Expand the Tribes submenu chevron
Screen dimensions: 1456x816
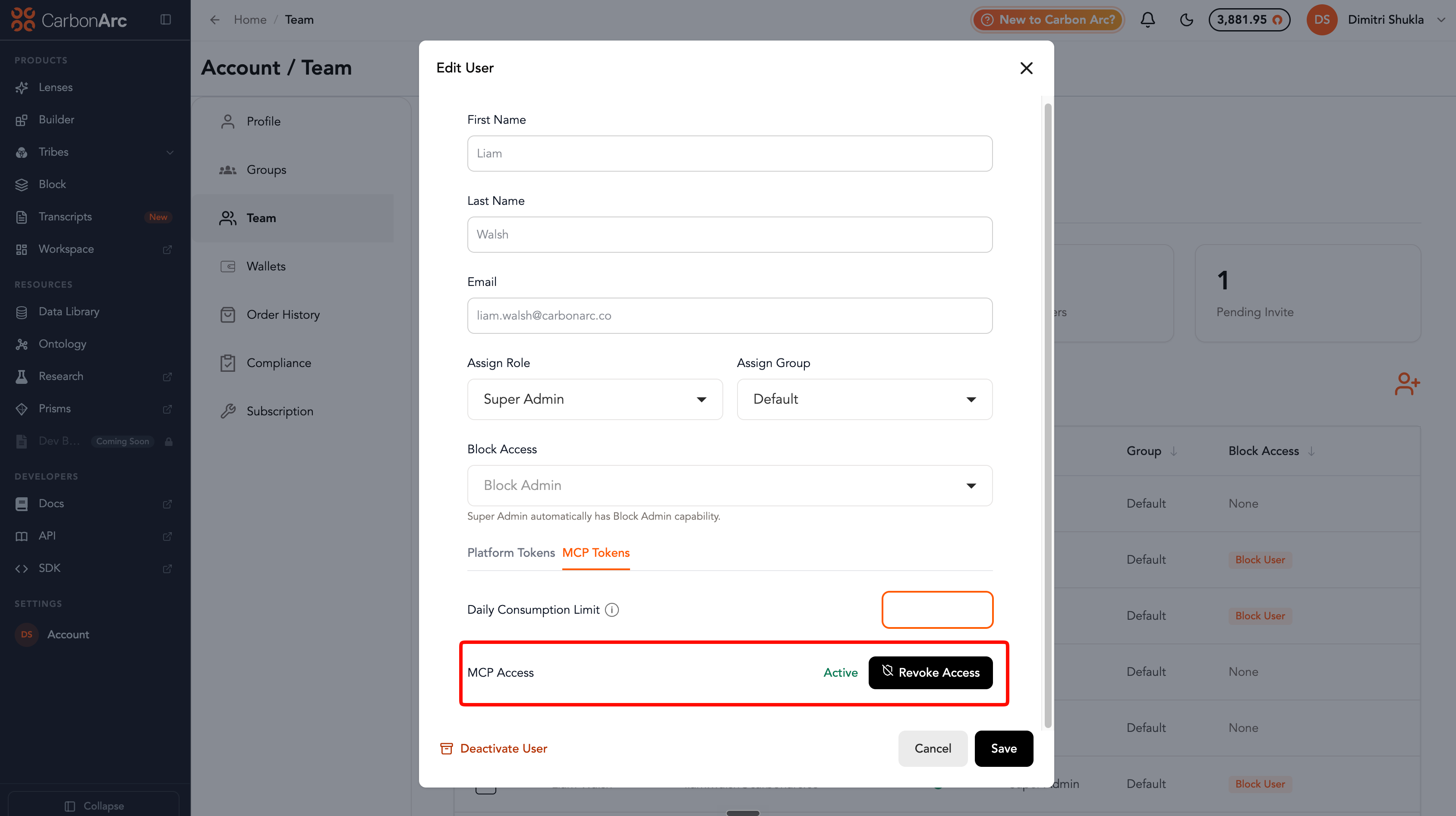(x=170, y=153)
